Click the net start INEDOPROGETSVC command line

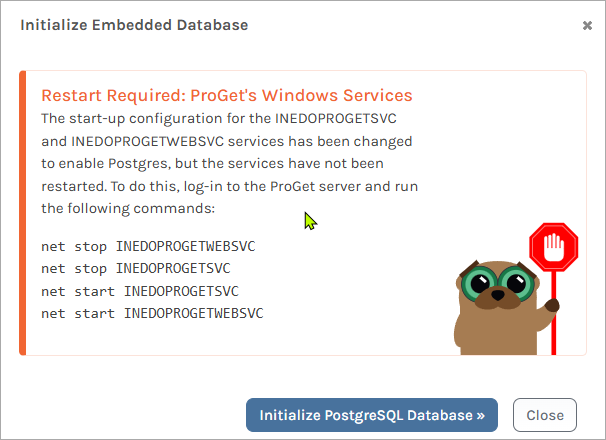pos(140,291)
